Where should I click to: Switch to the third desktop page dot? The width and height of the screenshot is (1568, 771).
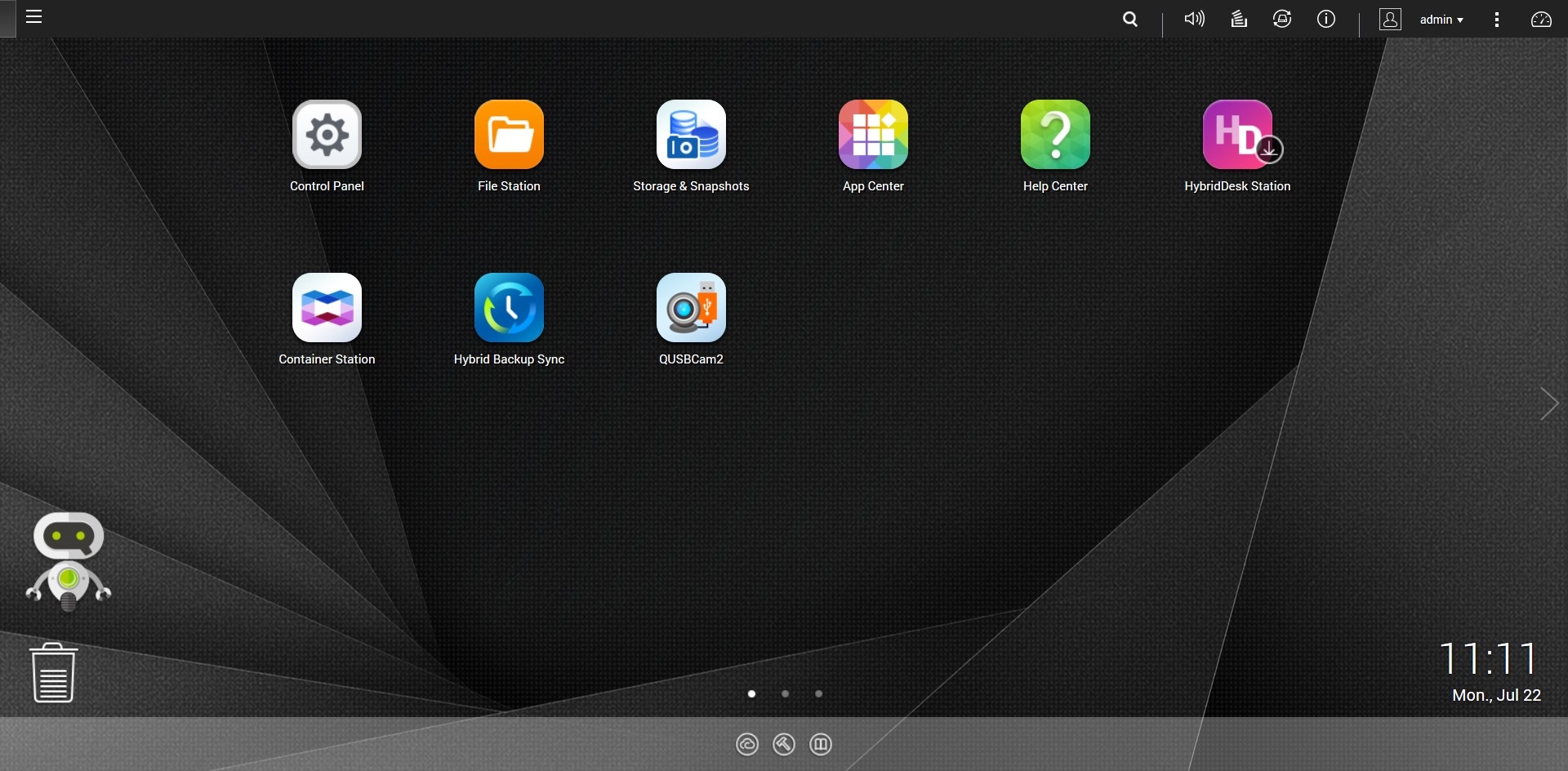pyautogui.click(x=818, y=694)
